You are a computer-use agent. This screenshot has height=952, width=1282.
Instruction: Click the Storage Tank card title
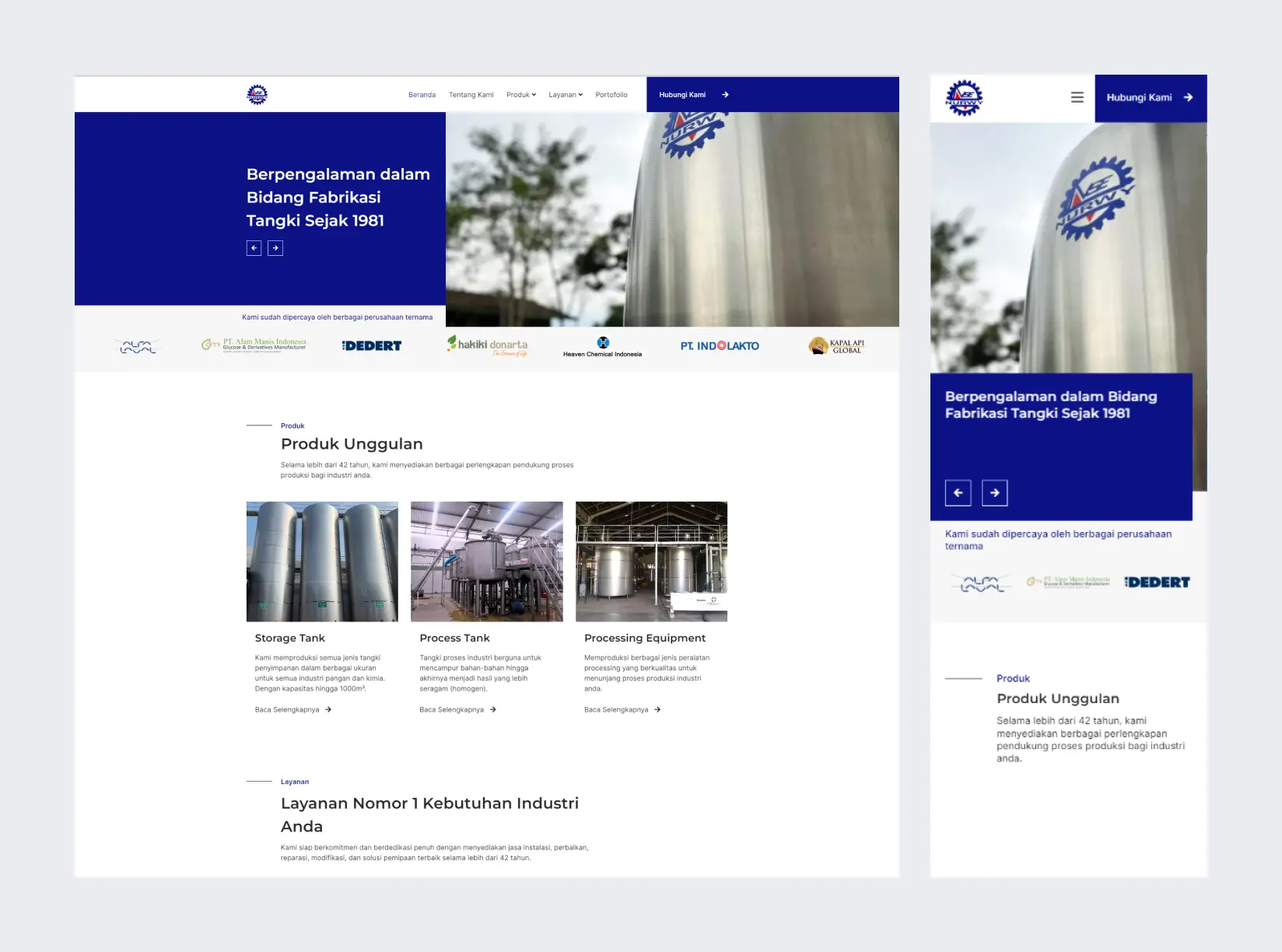[290, 638]
